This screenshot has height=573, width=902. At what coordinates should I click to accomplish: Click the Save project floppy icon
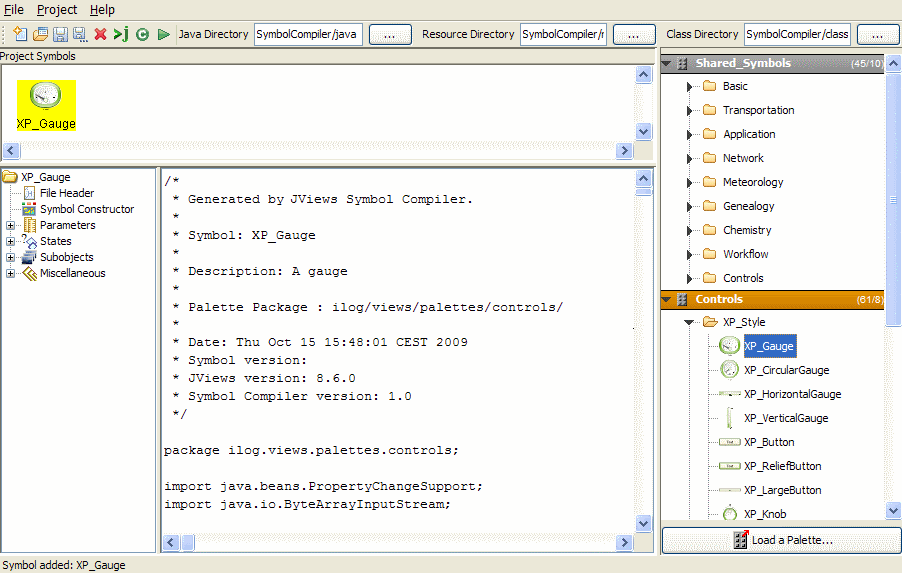(x=60, y=34)
